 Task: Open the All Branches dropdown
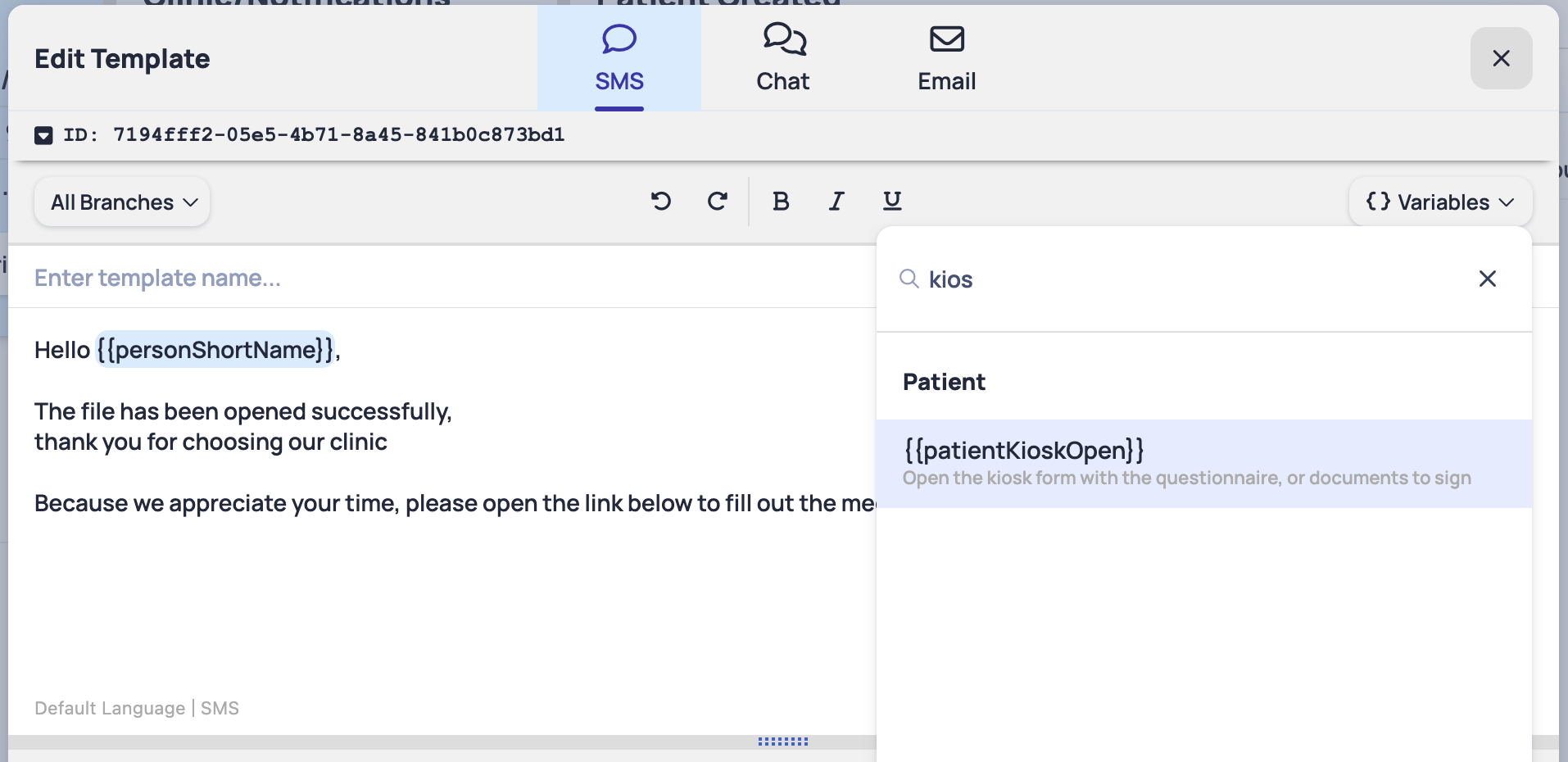click(x=123, y=202)
